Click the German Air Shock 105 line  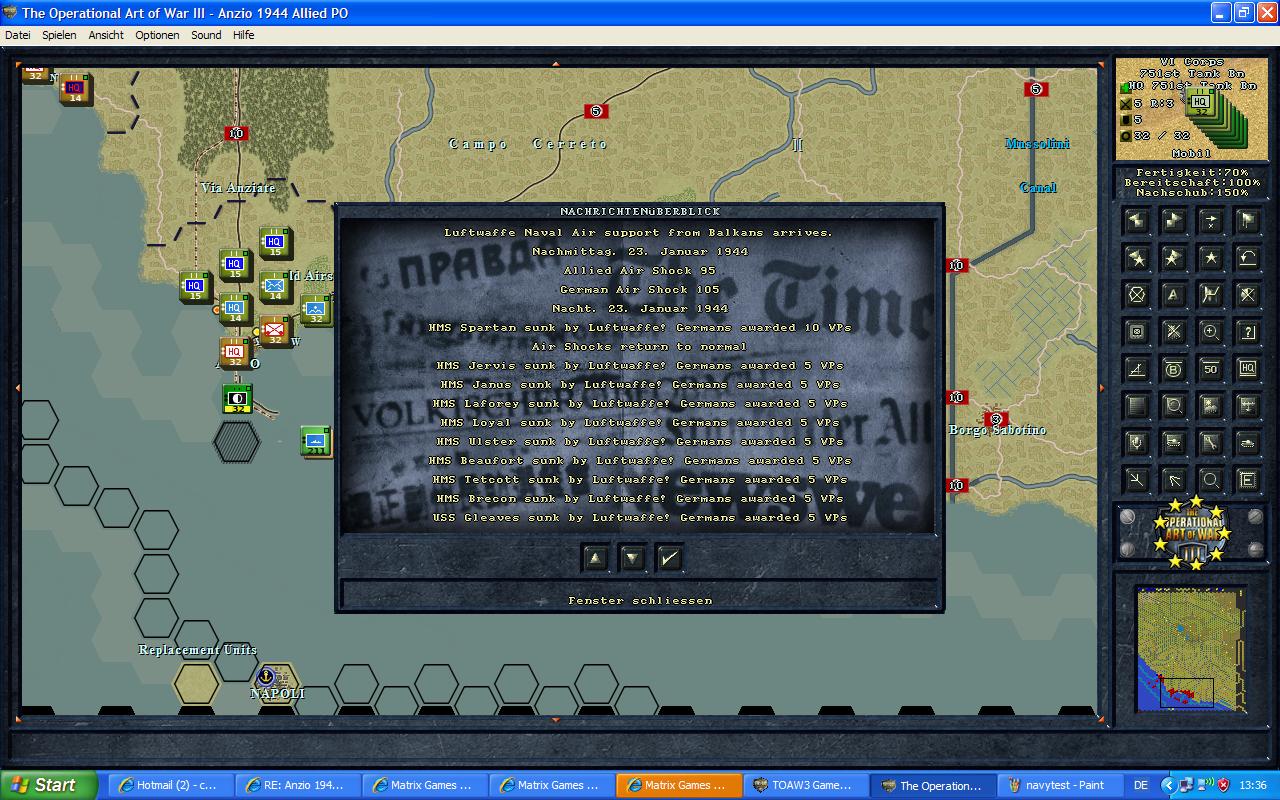640,290
